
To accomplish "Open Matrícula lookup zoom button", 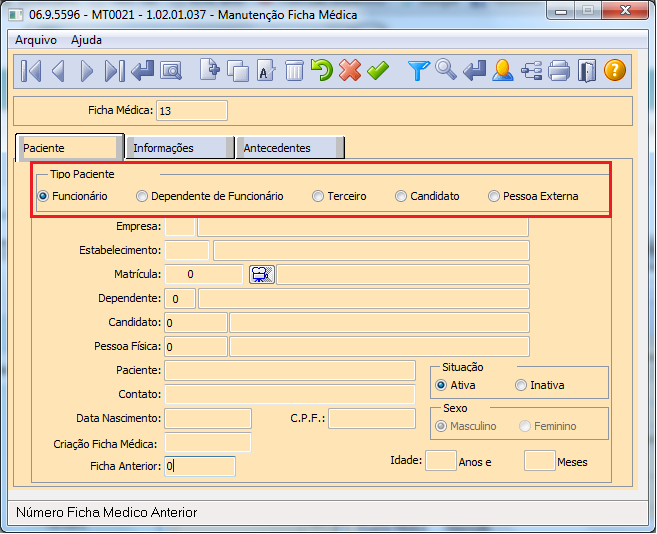I will (x=262, y=275).
